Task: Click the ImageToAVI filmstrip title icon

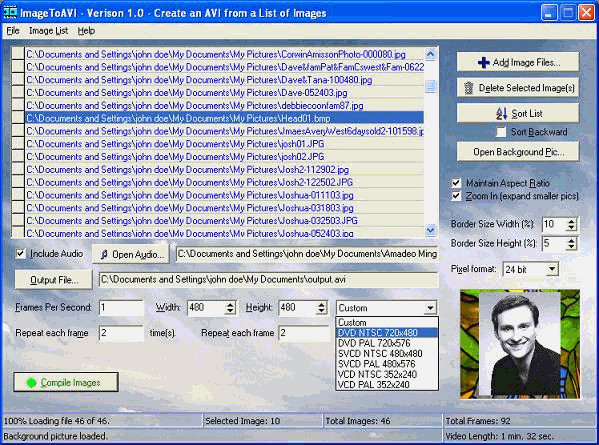Action: 10,12
